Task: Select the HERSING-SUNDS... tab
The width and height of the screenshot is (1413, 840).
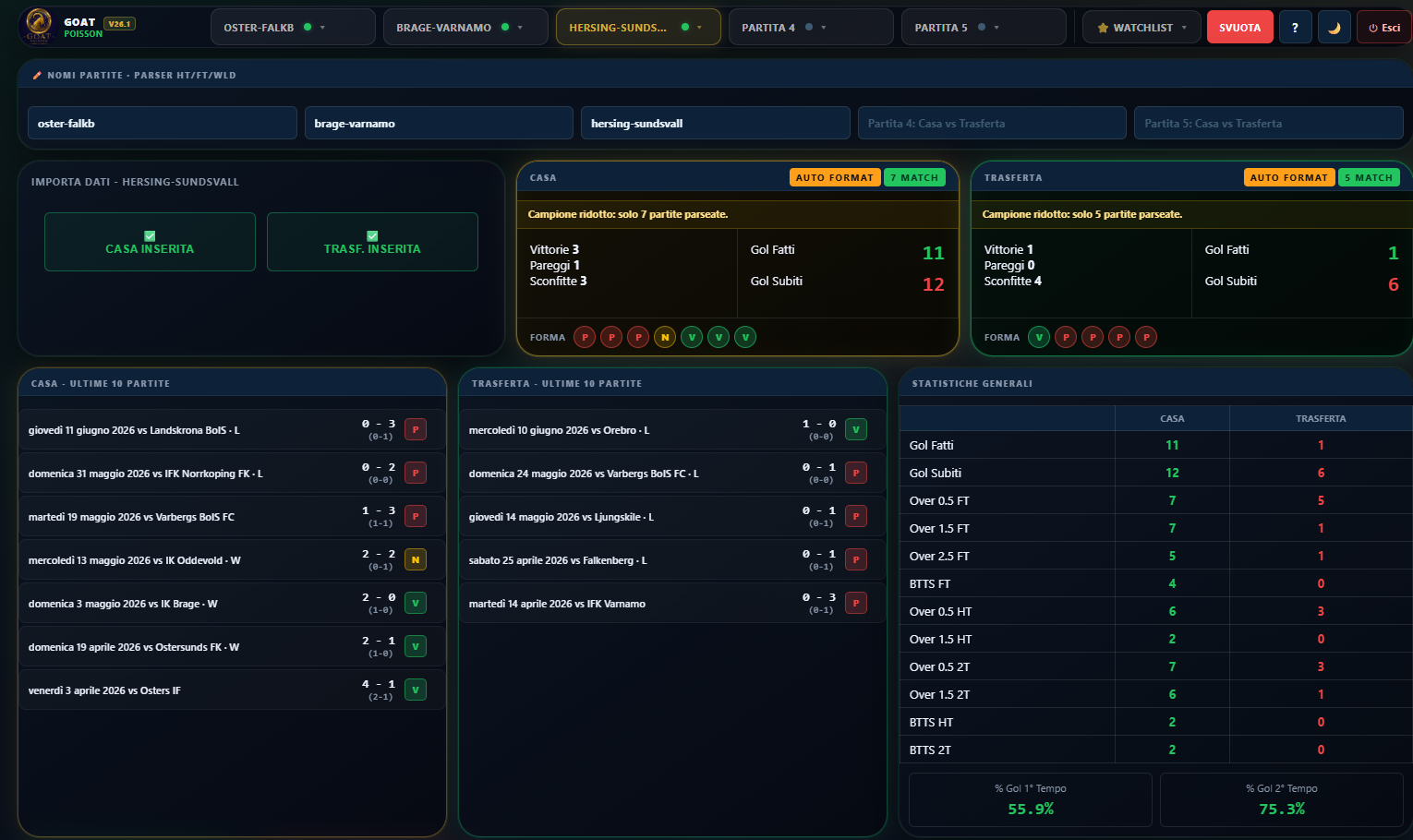Action: coord(638,28)
